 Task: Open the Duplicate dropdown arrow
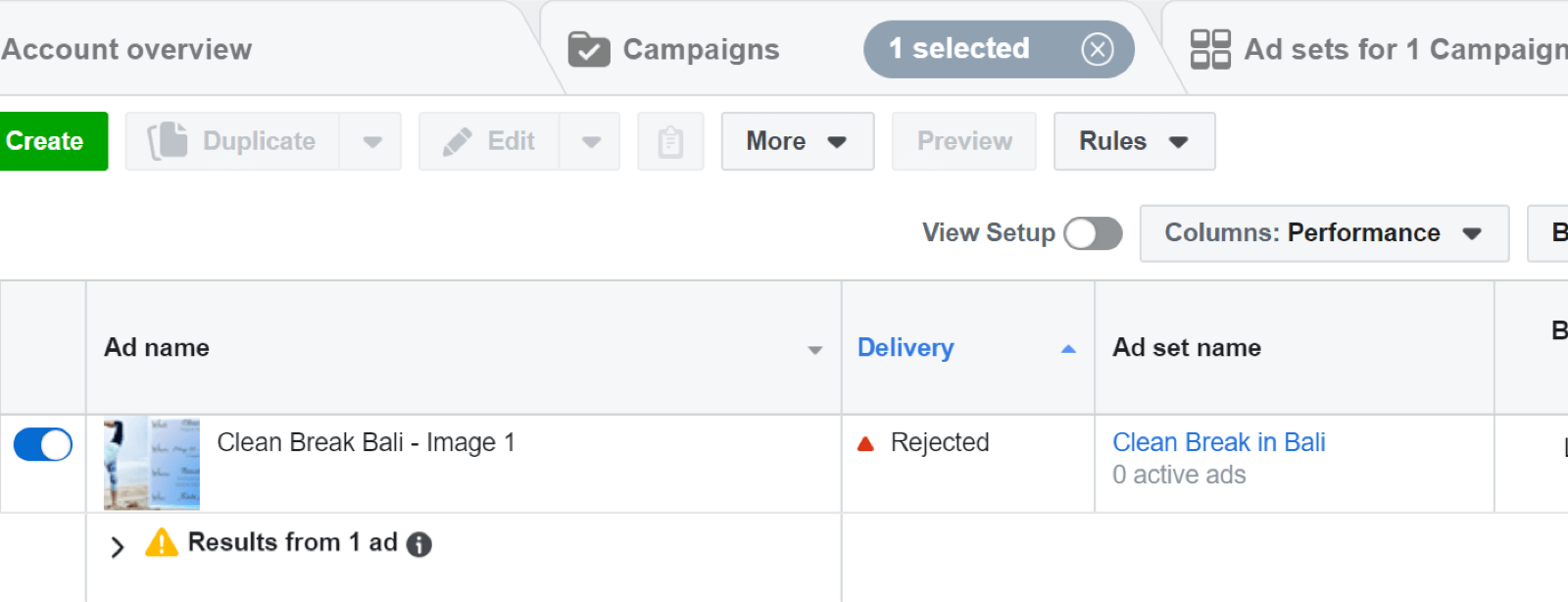371,142
